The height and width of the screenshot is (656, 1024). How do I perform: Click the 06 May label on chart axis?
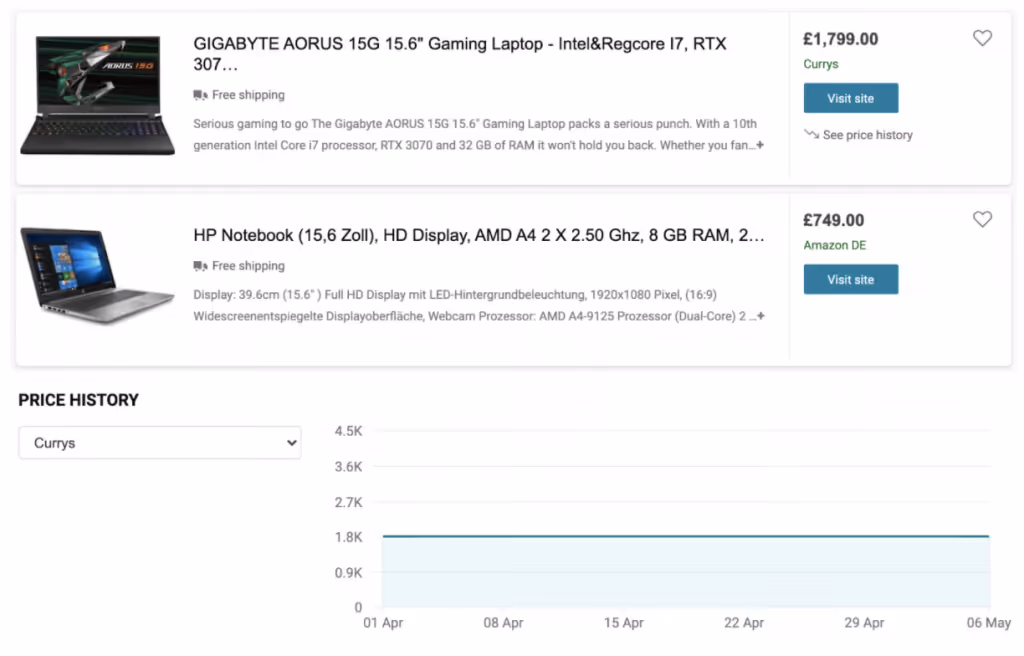989,623
